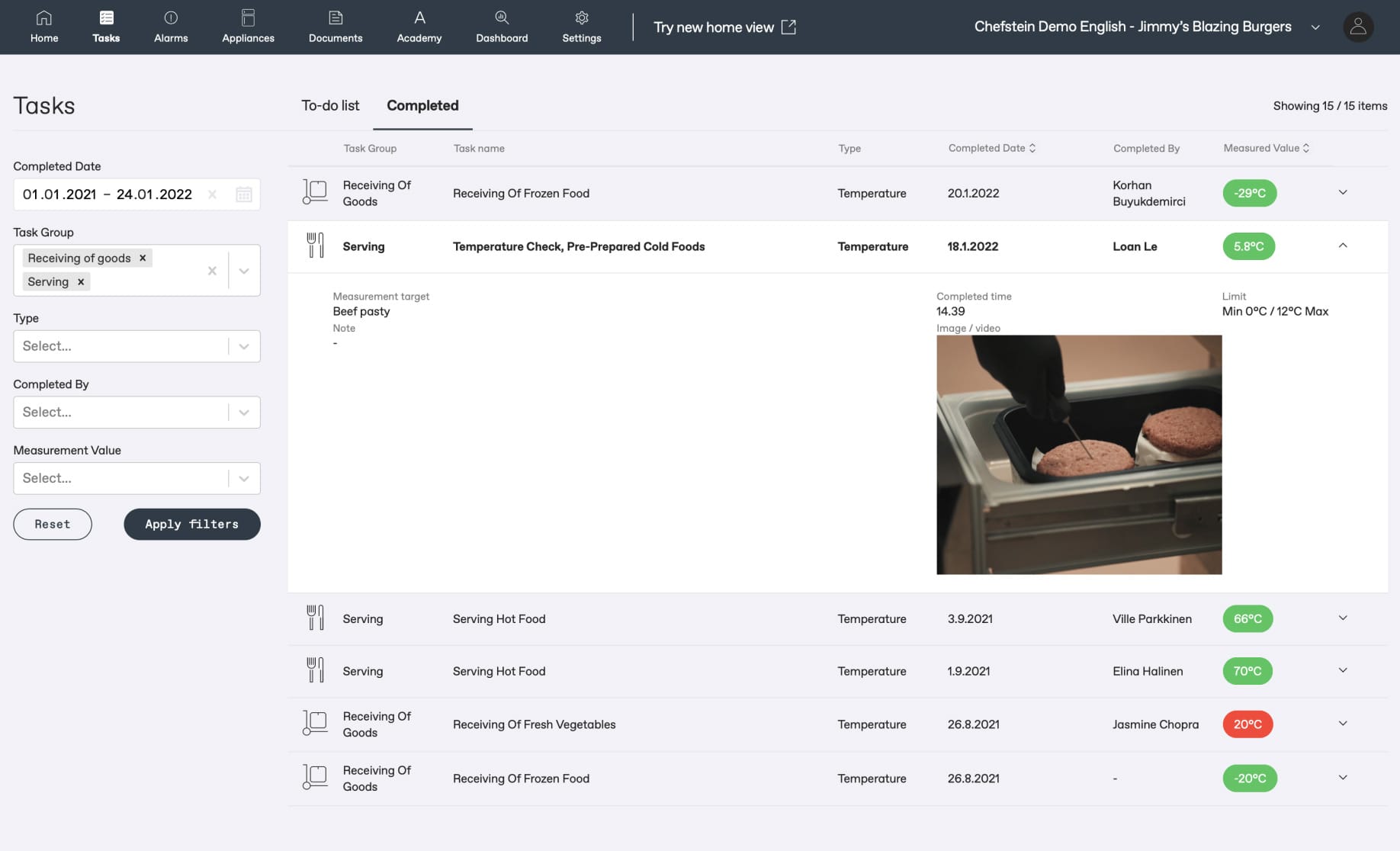The image size is (1400, 851).
Task: Open the Completed Date calendar picker
Action: (244, 194)
